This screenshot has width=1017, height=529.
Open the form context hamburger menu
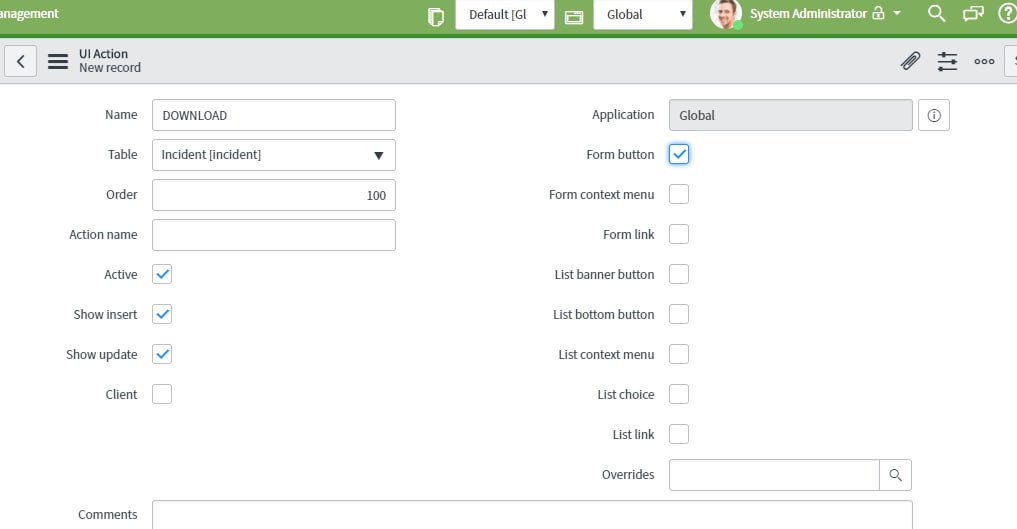click(58, 62)
